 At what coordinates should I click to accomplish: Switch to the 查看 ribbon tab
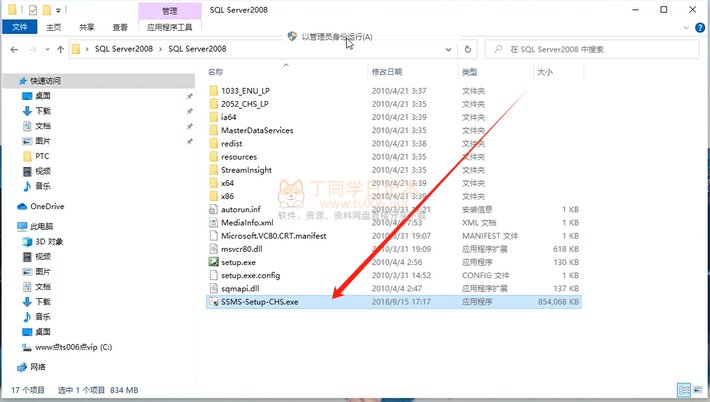pos(120,27)
